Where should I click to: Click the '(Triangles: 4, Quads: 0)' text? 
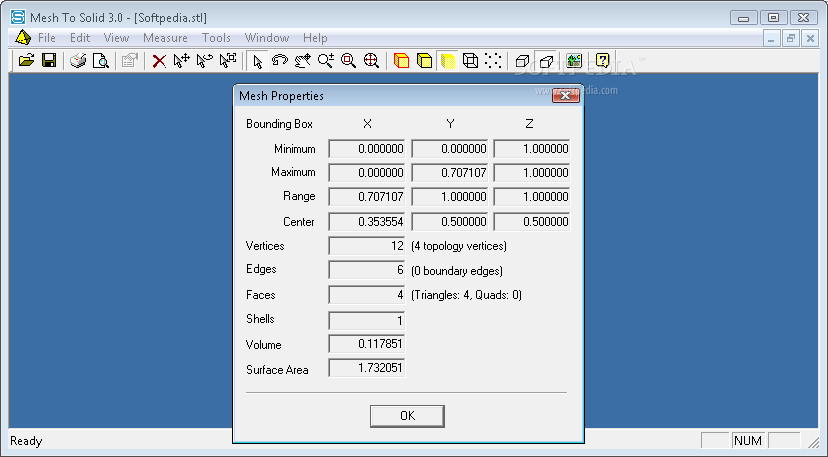point(466,295)
